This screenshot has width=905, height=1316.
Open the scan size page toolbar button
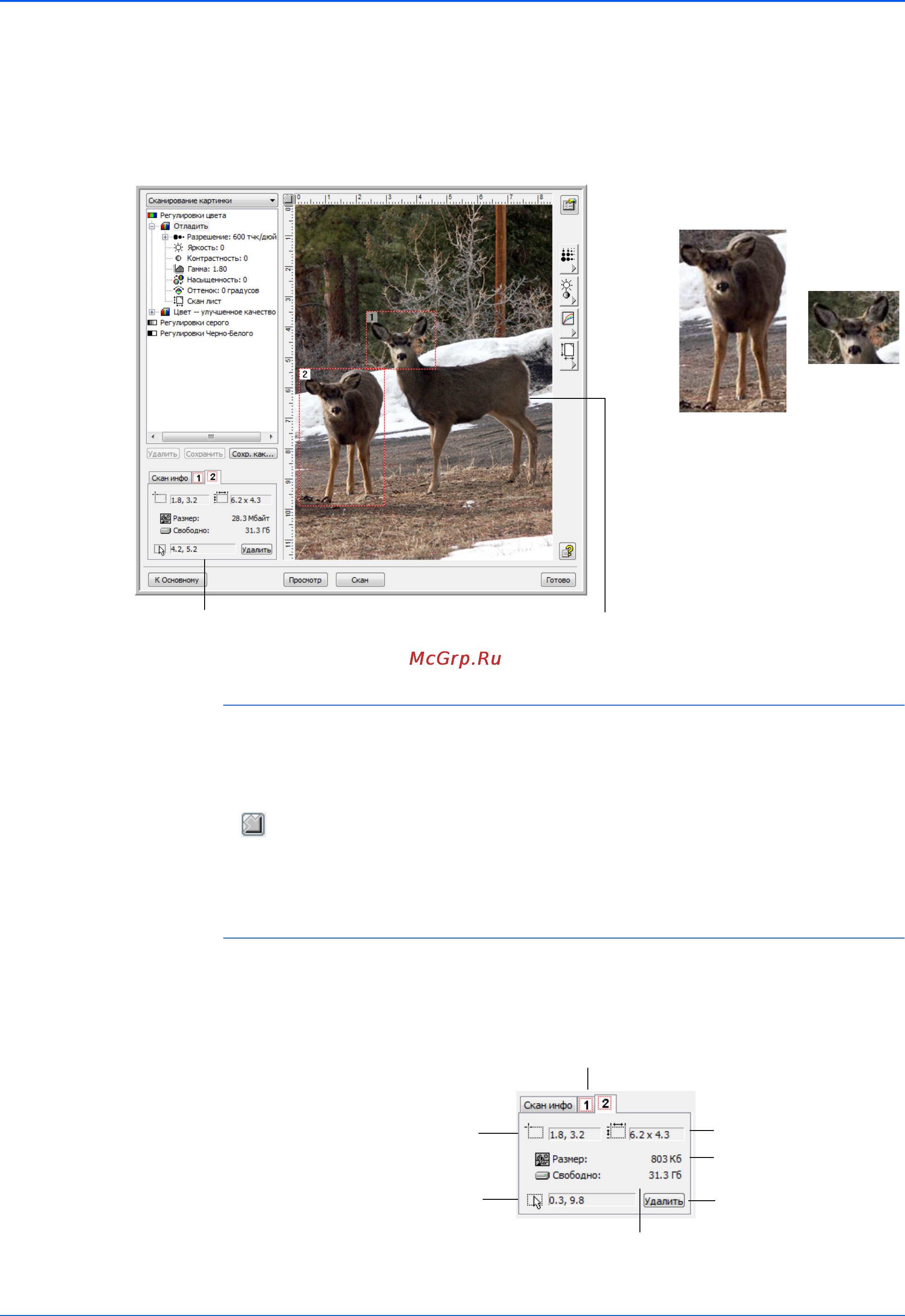point(568,356)
